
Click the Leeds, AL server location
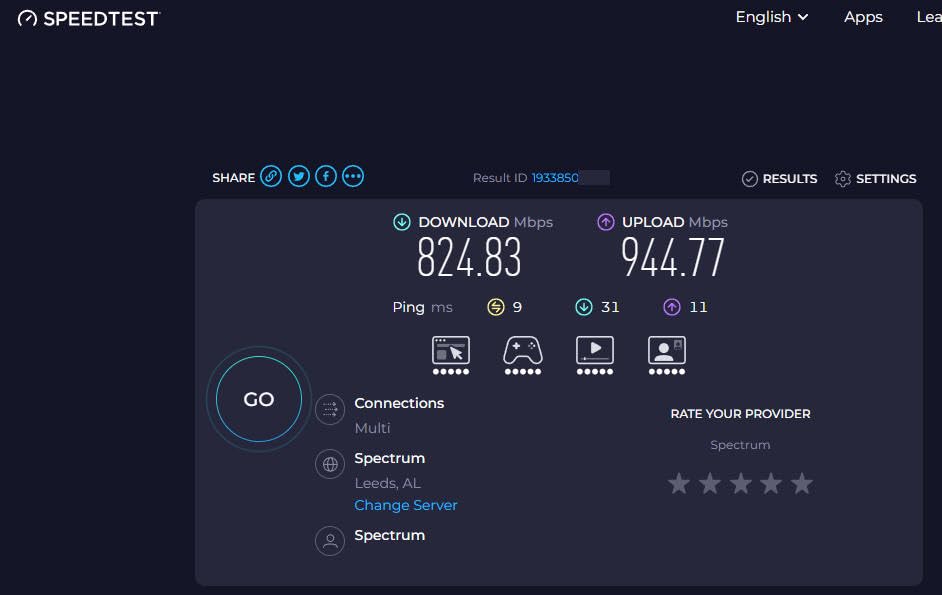pyautogui.click(x=387, y=483)
